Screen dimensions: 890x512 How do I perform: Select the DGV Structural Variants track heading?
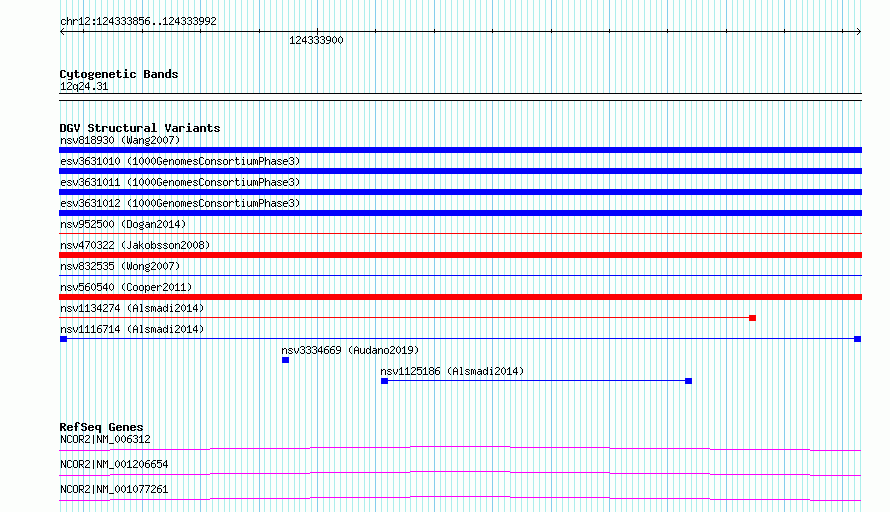coord(140,128)
